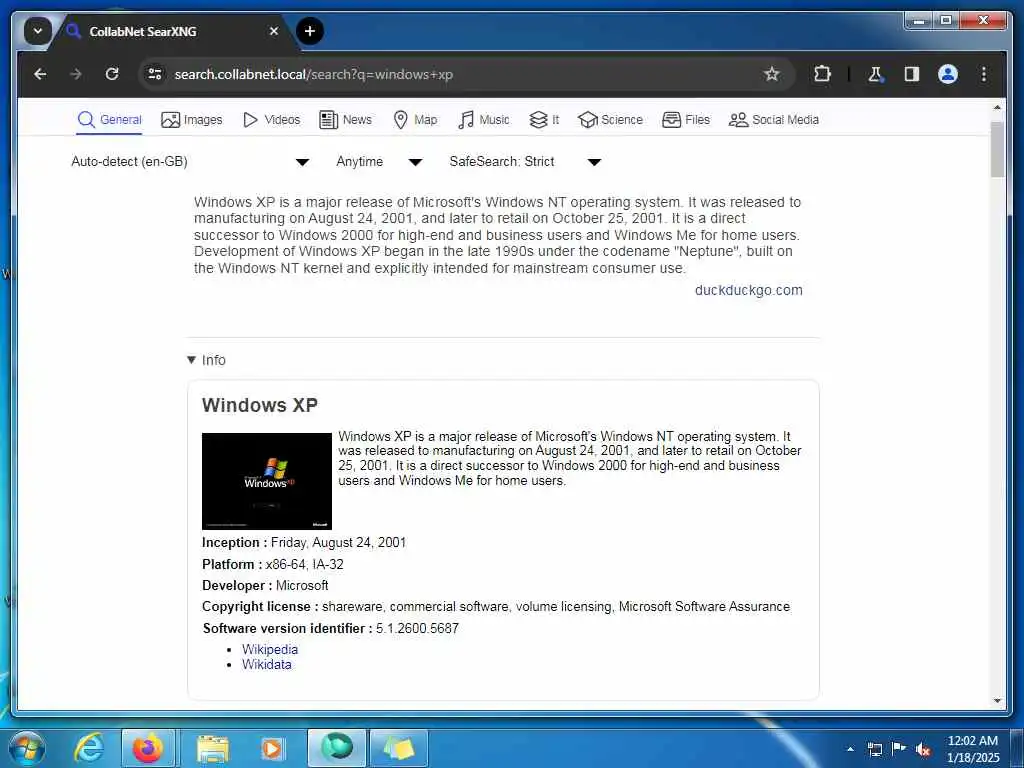Select the General search category
Screen dimensions: 1024x768
coord(109,120)
